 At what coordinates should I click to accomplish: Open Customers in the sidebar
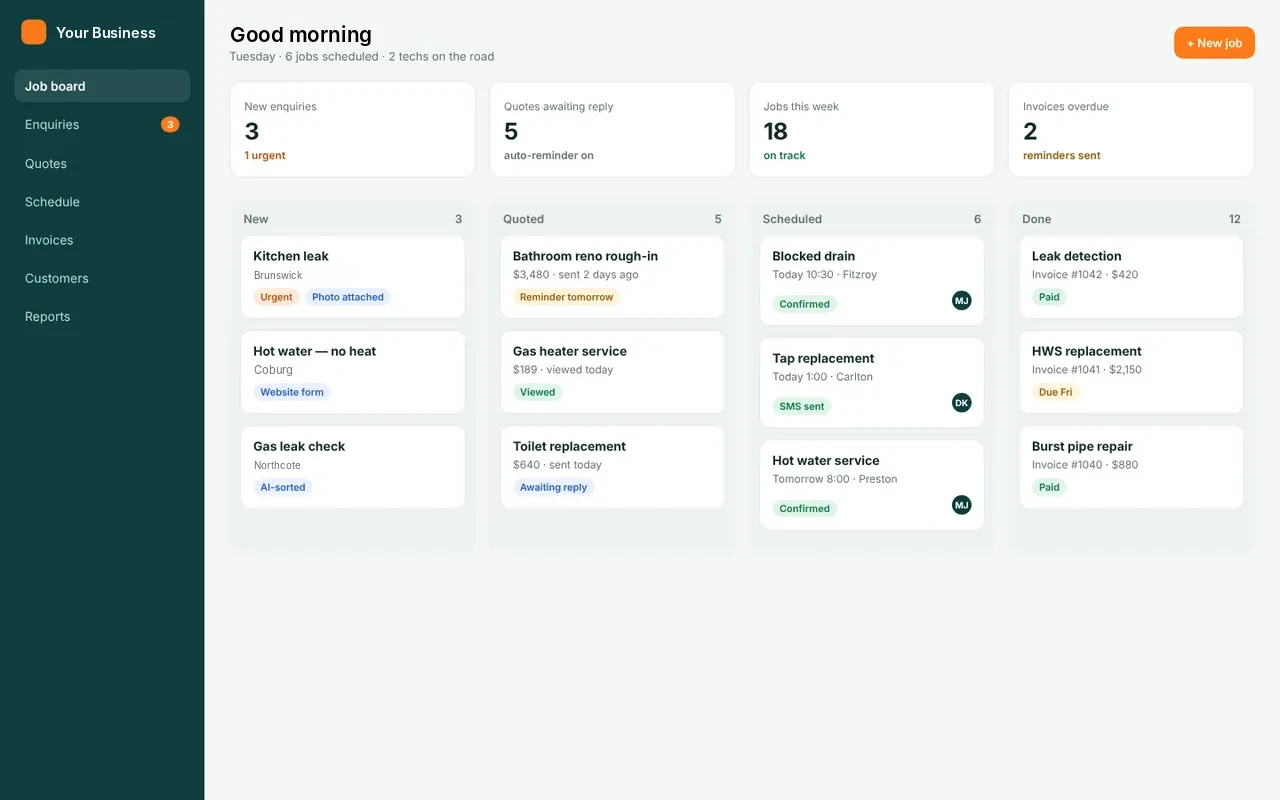coord(102,278)
